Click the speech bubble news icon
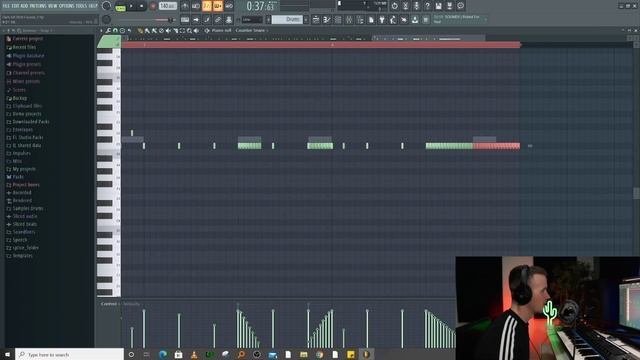 point(460,6)
